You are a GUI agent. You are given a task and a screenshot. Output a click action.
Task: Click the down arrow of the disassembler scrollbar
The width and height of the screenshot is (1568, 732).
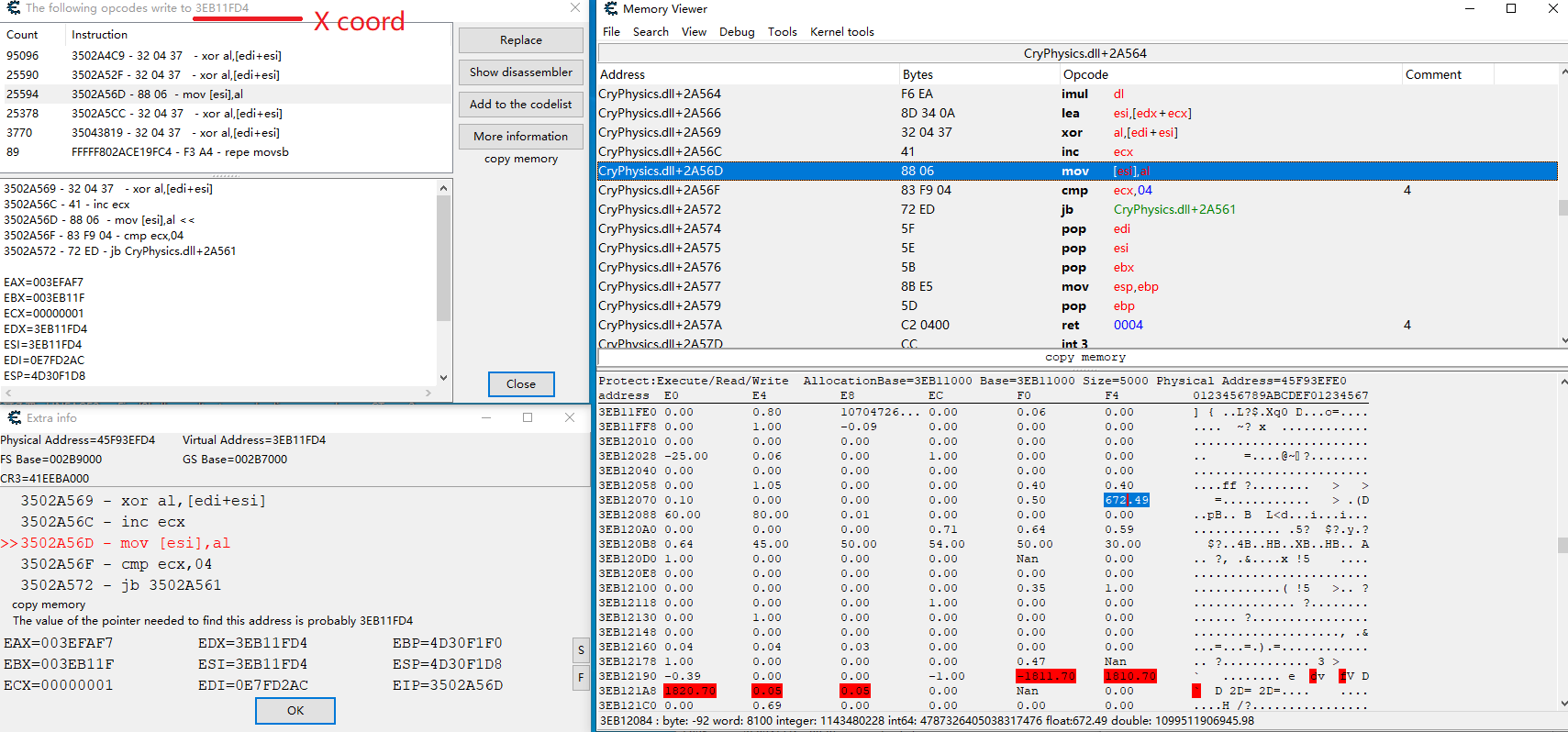1563,339
